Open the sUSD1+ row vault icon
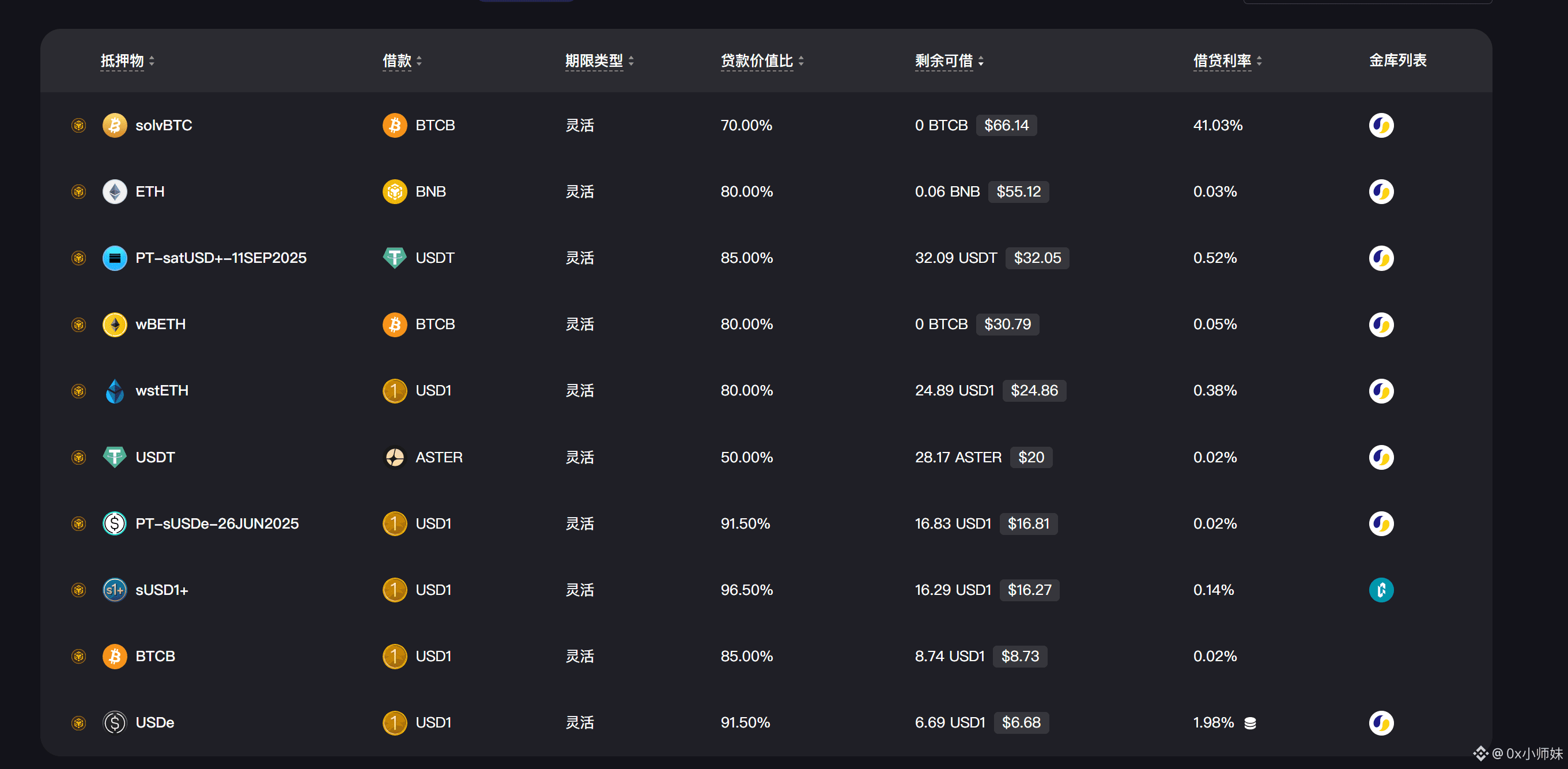Screen dimensions: 1568x769 [1381, 590]
